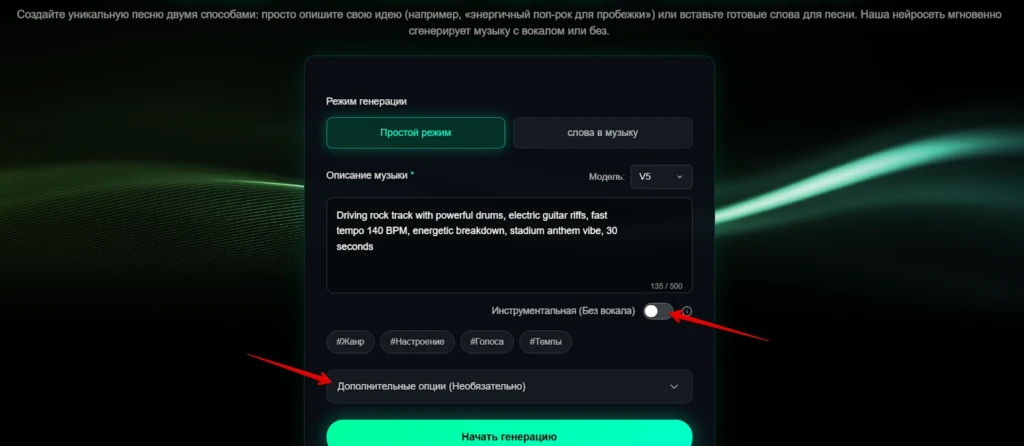Click the chevron at the right of Дополнительные опции

coord(674,387)
